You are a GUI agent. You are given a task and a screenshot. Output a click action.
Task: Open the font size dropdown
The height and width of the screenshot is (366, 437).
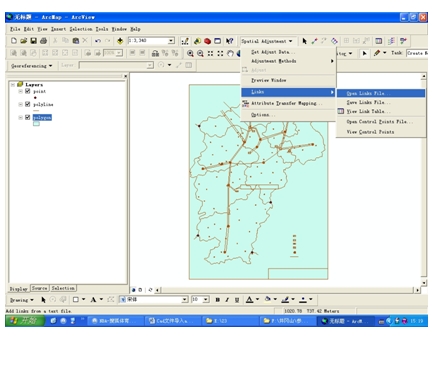pos(206,300)
